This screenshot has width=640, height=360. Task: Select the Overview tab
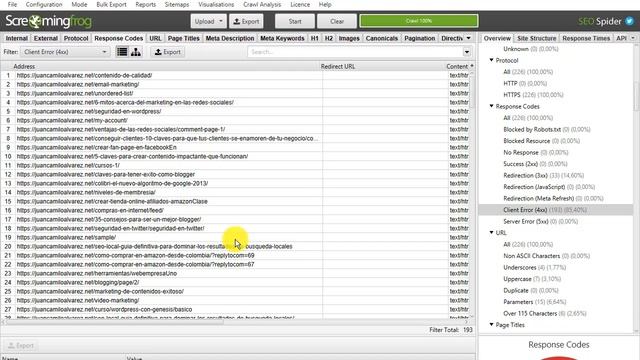(x=497, y=38)
